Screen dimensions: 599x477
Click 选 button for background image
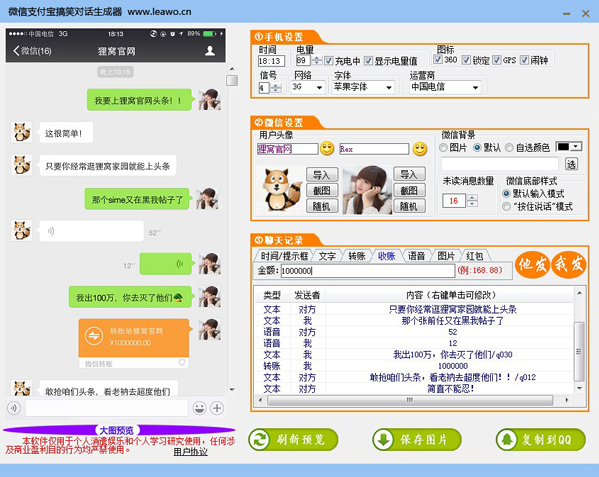pos(571,164)
